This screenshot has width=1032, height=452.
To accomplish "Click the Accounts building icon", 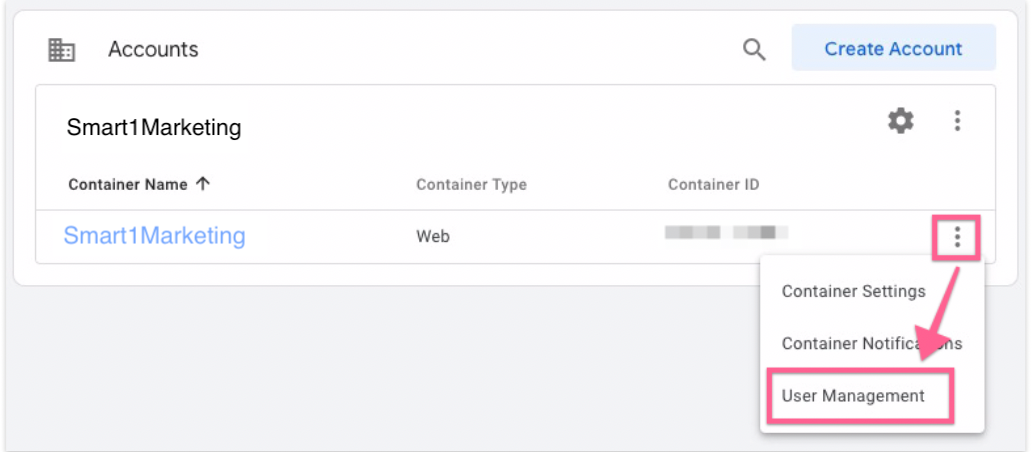I will click(62, 50).
